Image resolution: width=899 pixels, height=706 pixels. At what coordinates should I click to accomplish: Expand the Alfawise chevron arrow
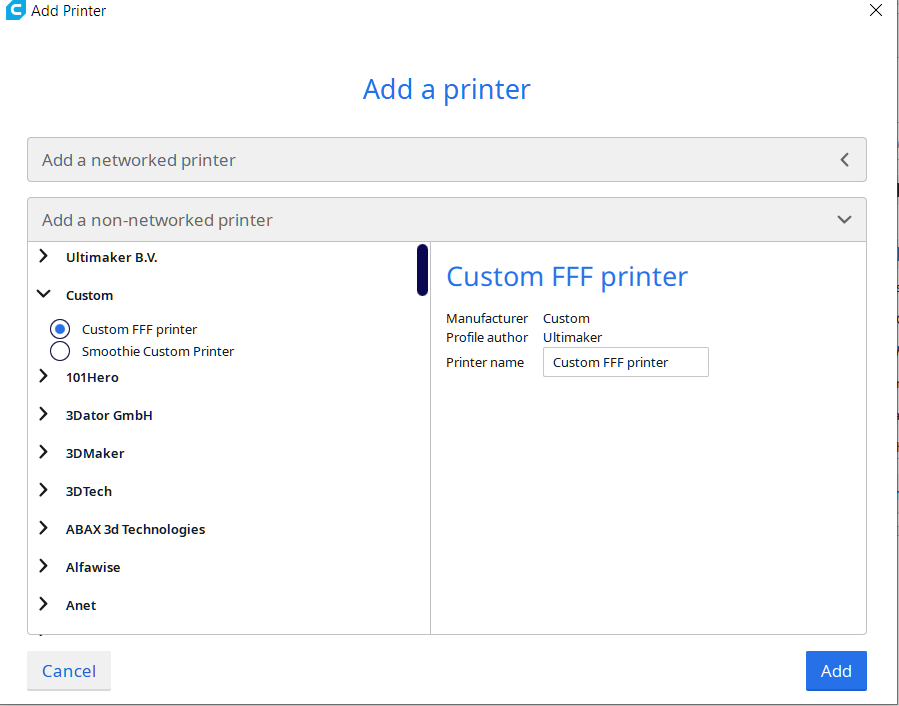(44, 566)
